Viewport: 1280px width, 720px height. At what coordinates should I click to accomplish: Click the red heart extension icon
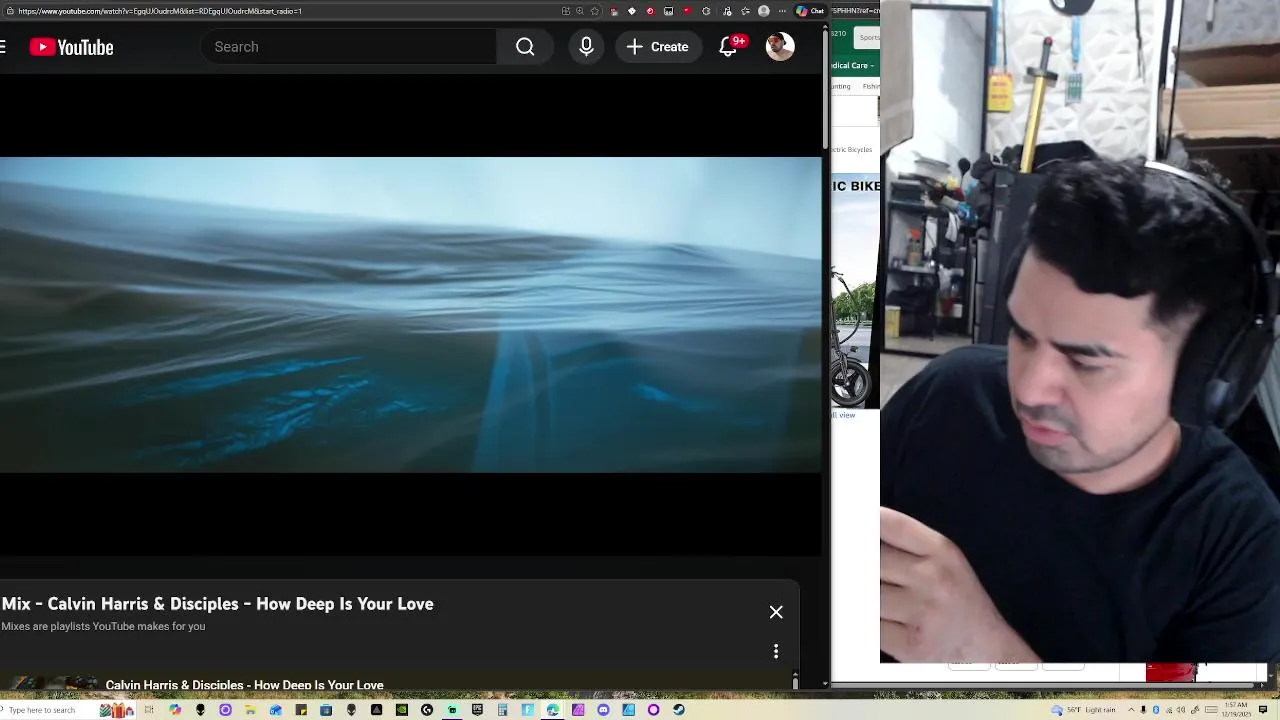click(x=687, y=11)
